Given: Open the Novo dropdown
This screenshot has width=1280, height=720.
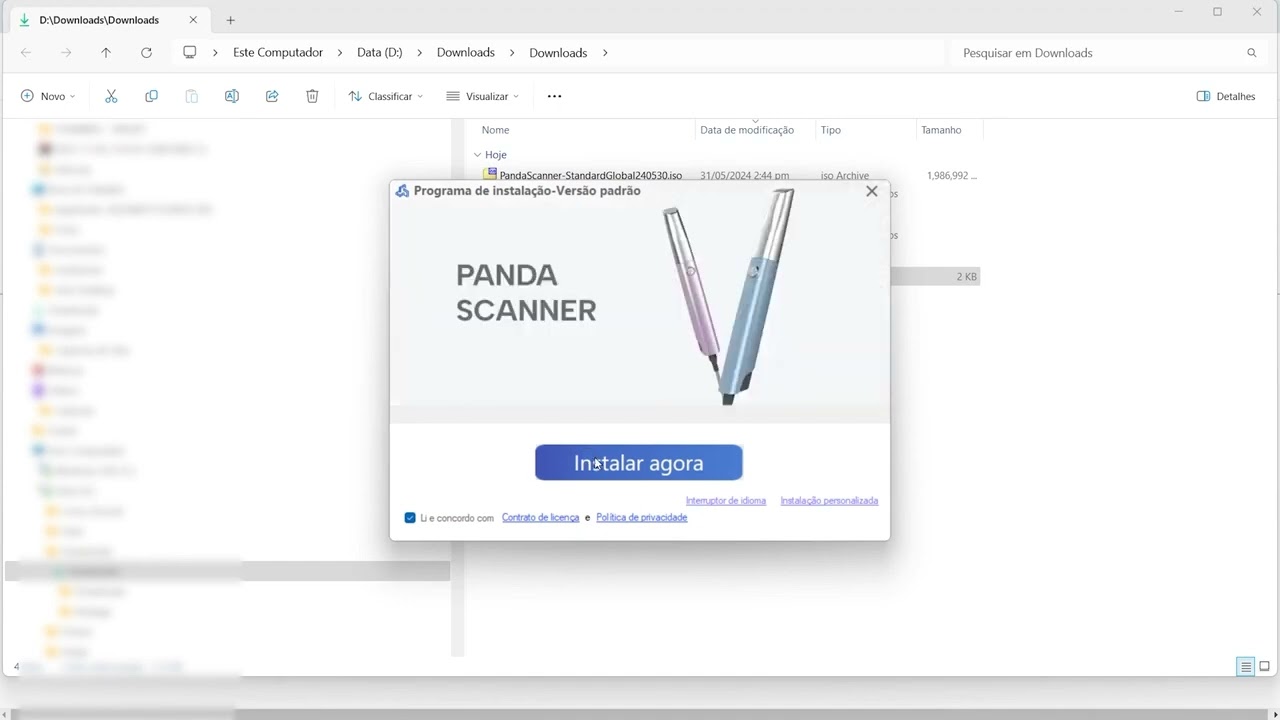Looking at the screenshot, I should click(x=48, y=96).
